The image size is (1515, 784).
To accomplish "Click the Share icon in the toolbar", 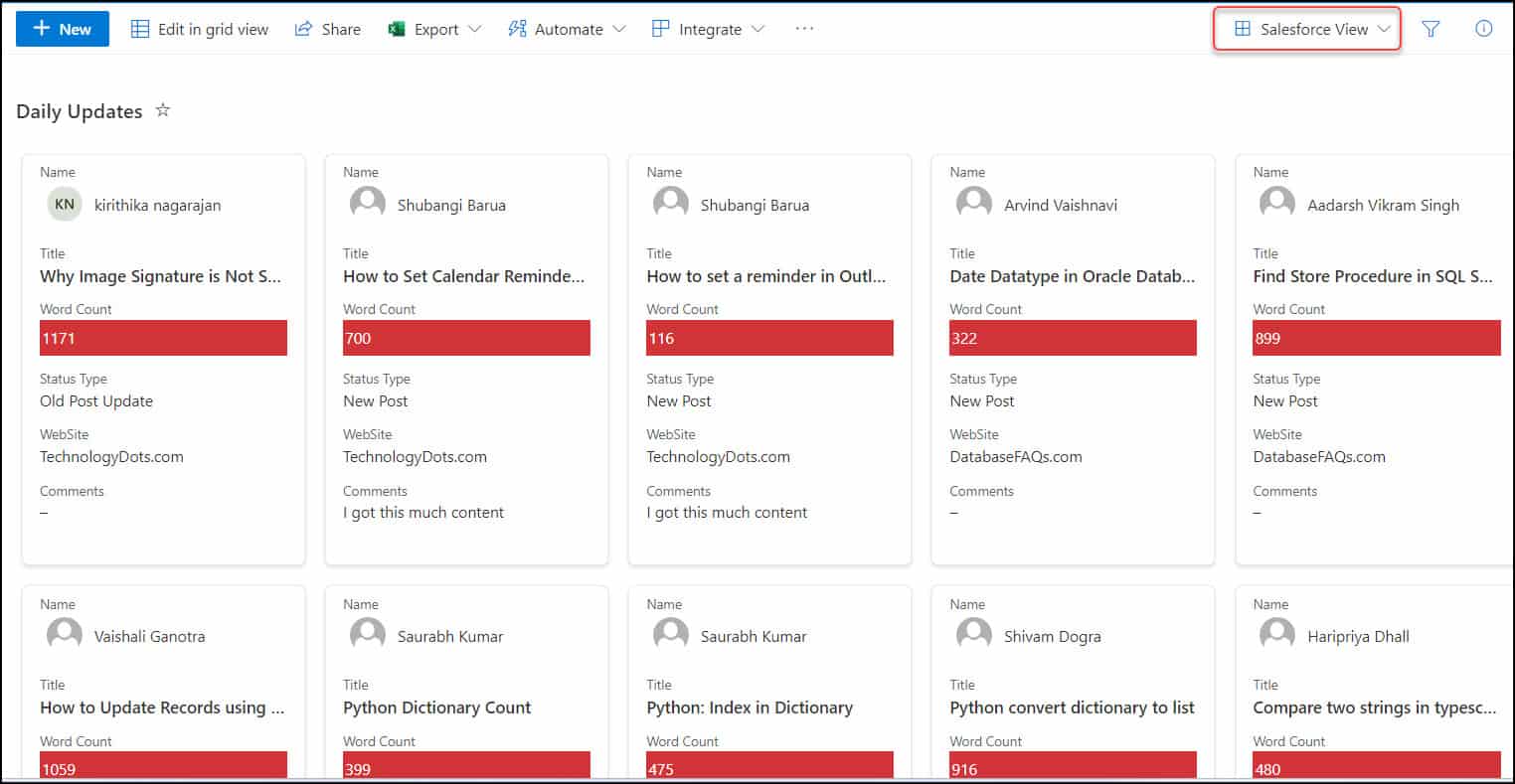I will tap(301, 29).
